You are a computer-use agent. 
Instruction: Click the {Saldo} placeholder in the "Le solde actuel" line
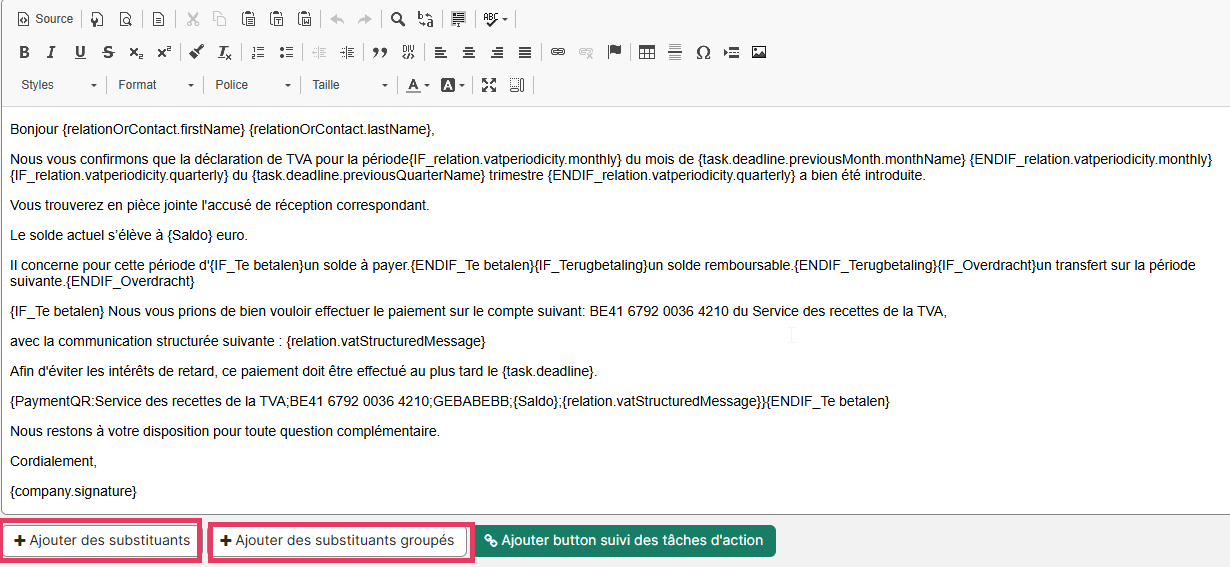pyautogui.click(x=190, y=235)
